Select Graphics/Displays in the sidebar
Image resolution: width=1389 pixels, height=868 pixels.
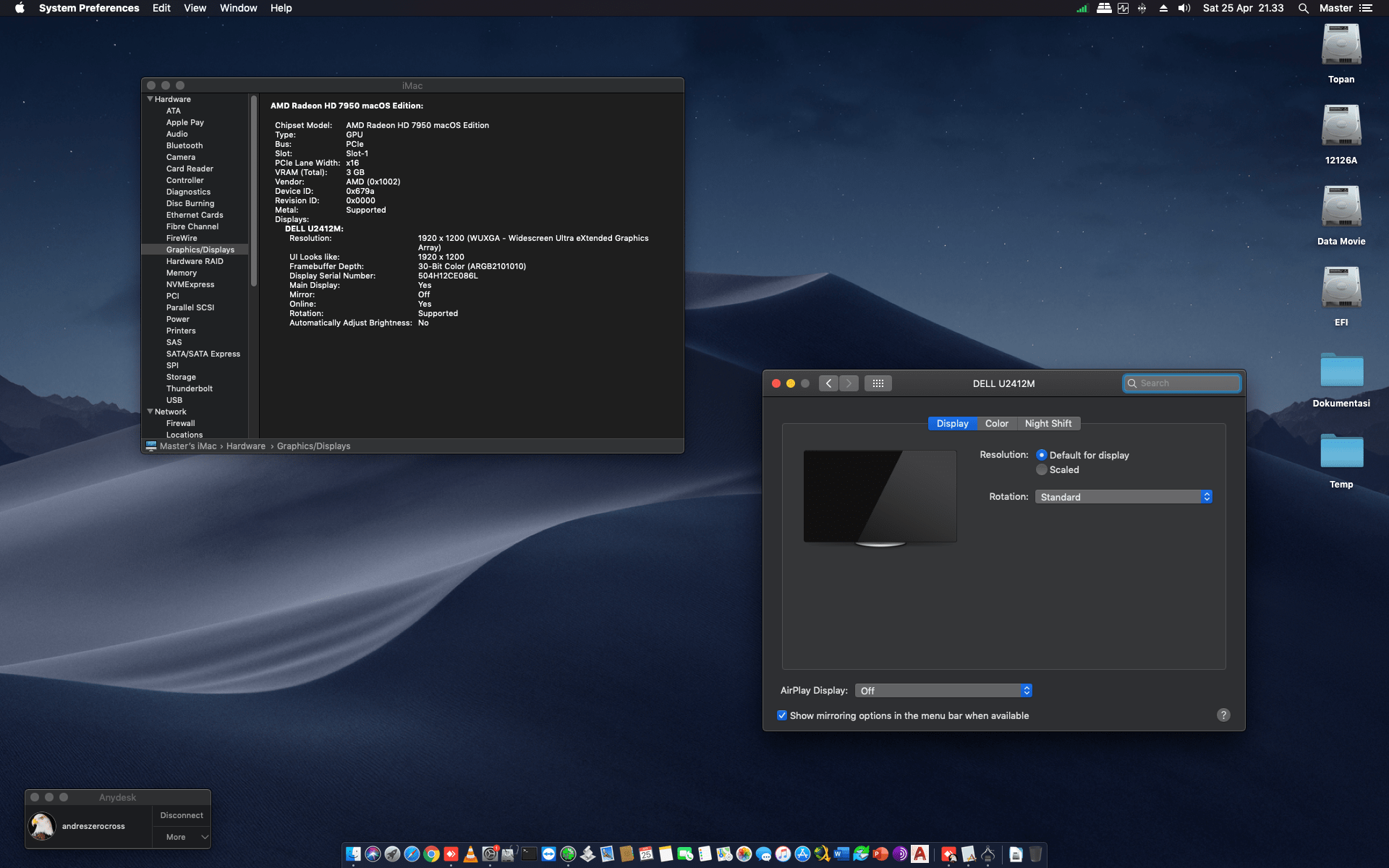click(x=195, y=250)
